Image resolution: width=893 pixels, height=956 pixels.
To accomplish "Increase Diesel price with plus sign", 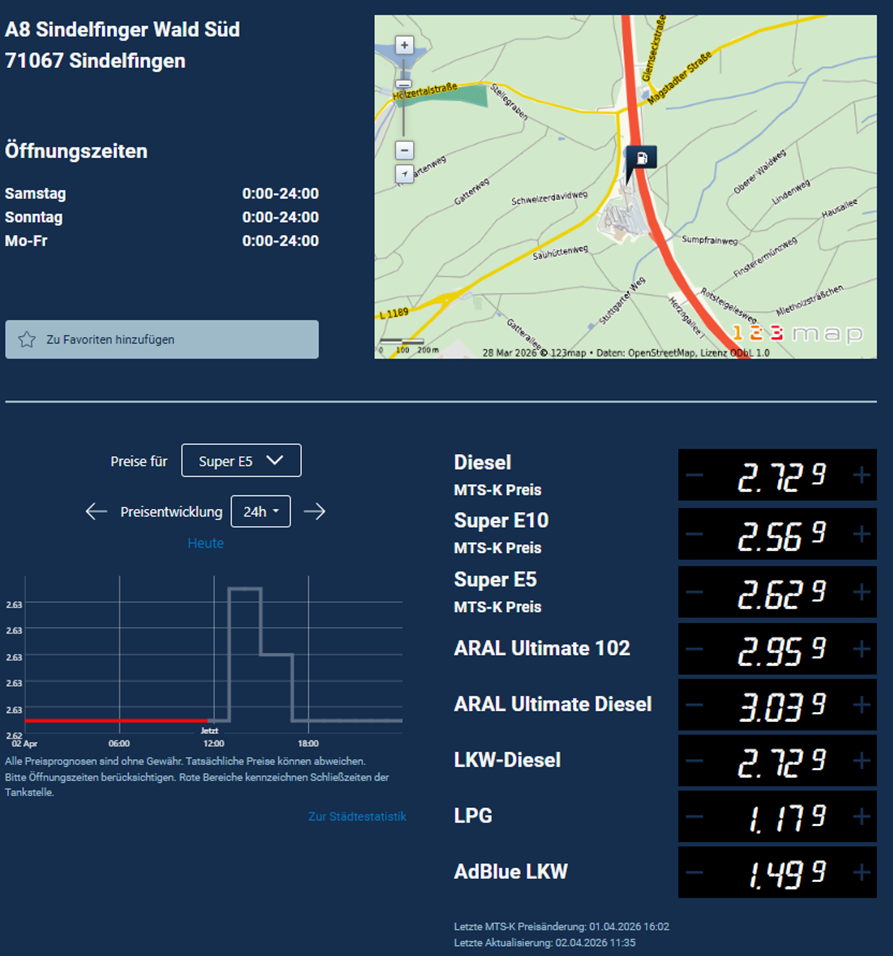I will (x=861, y=476).
